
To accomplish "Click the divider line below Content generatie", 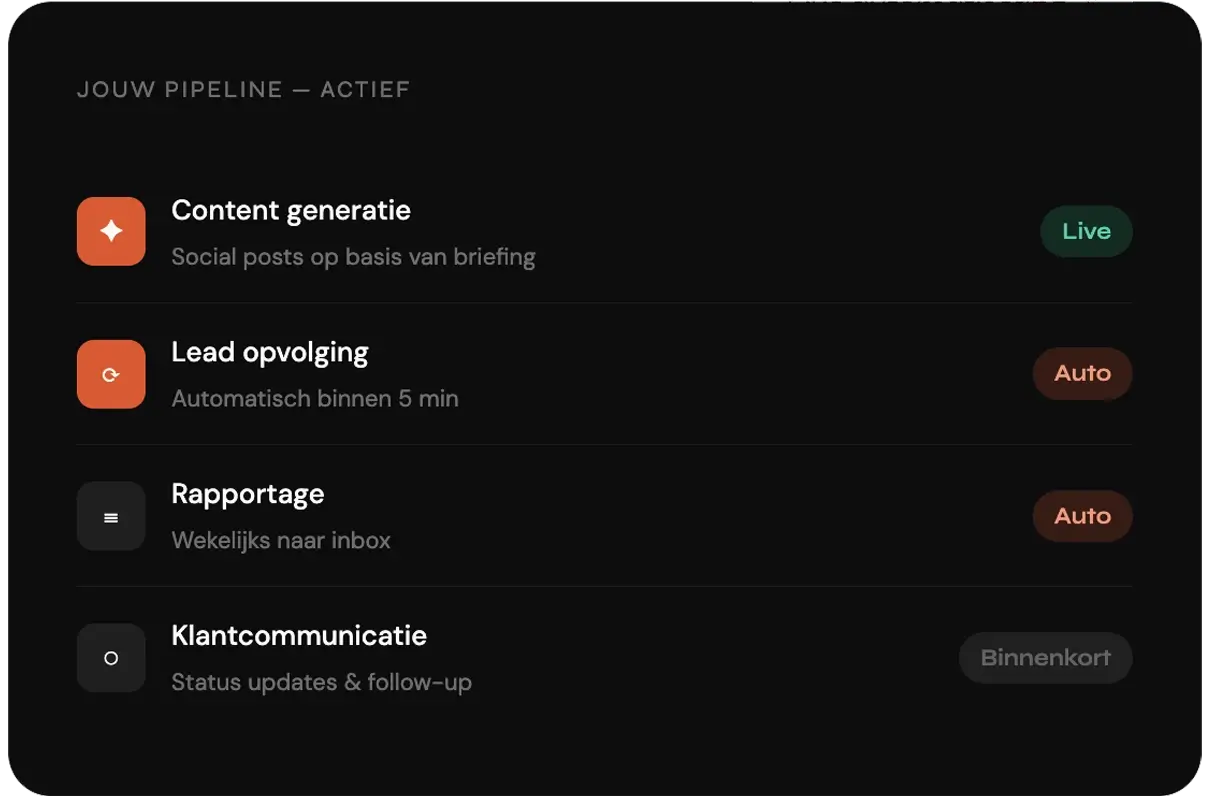I will 604,303.
